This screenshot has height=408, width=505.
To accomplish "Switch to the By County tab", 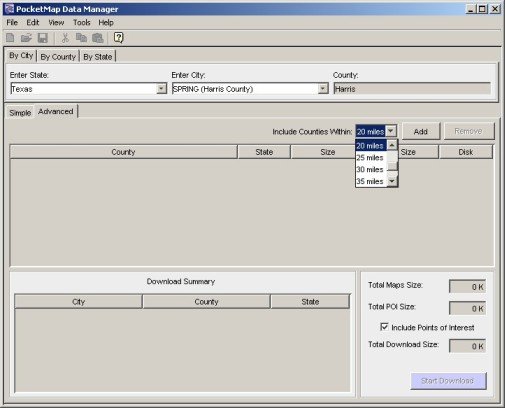I will pyautogui.click(x=58, y=57).
